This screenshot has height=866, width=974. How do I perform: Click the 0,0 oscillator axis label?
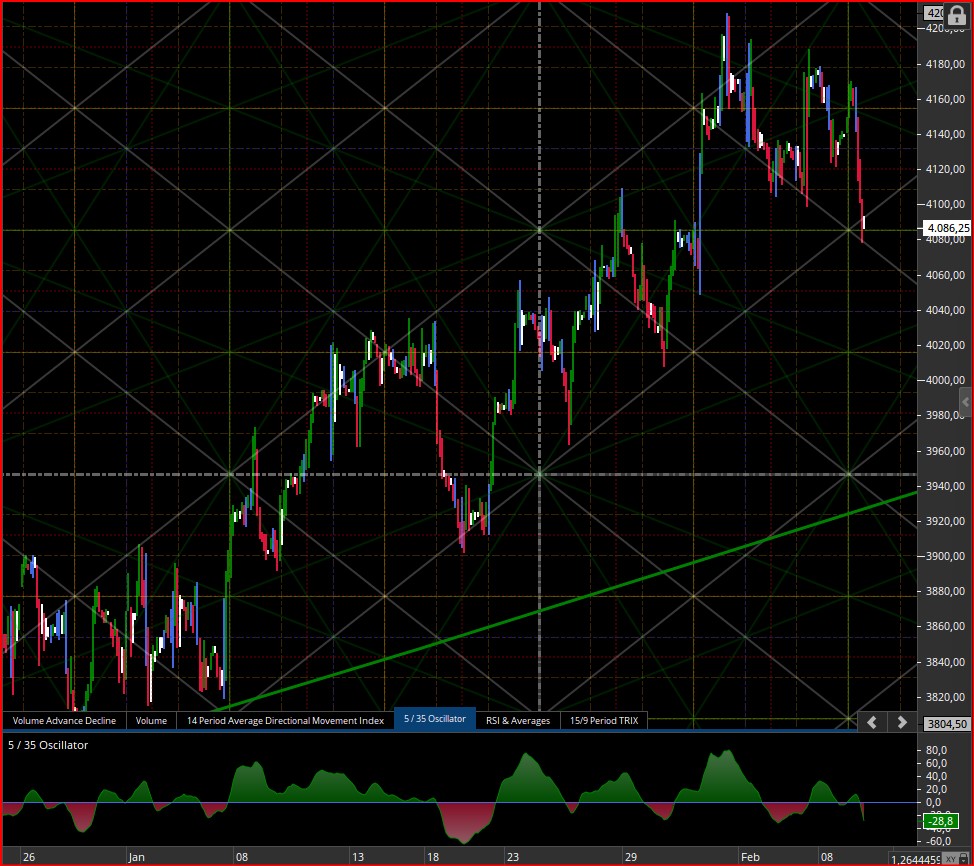point(934,802)
